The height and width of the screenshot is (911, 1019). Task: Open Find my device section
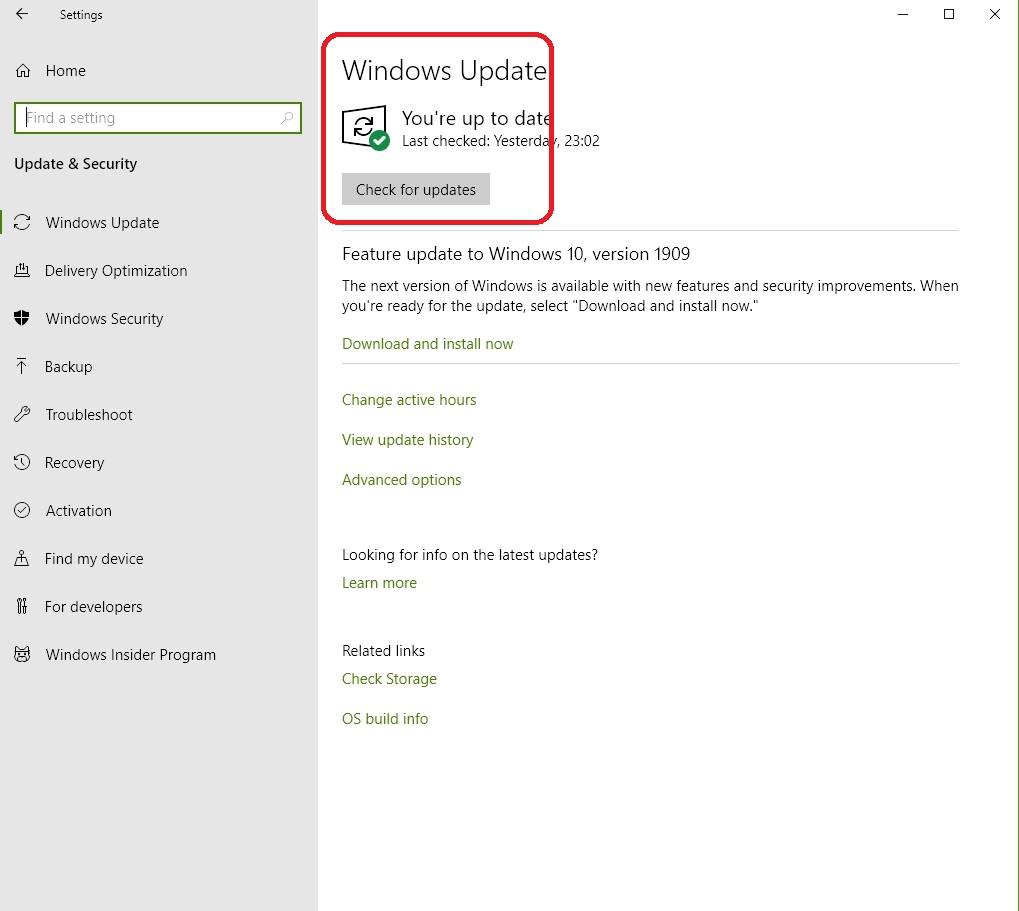point(94,559)
